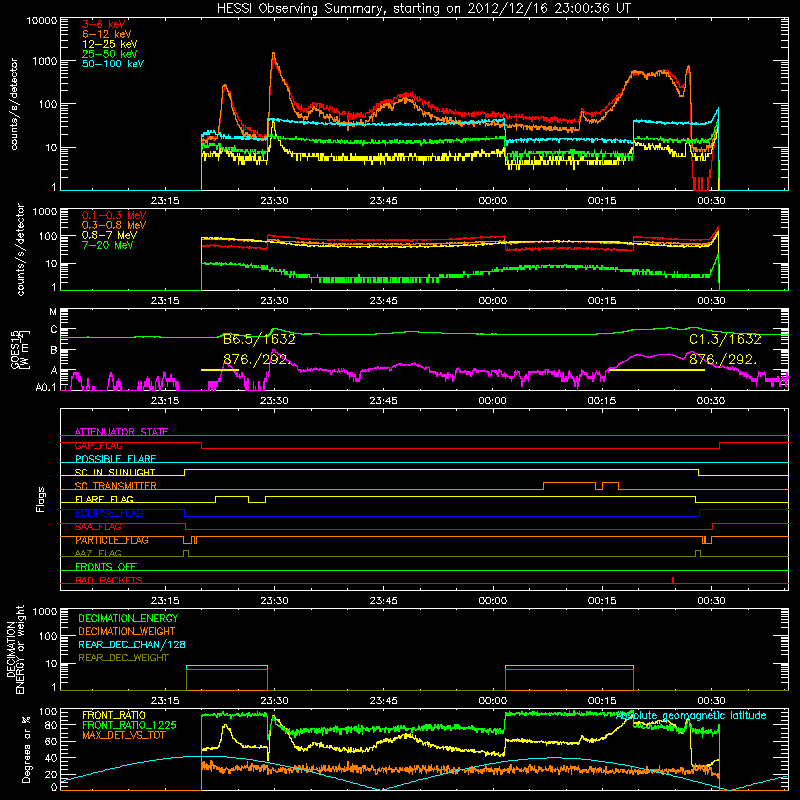
Task: Click the 25-50 keV legend entry
Action: click(x=110, y=54)
